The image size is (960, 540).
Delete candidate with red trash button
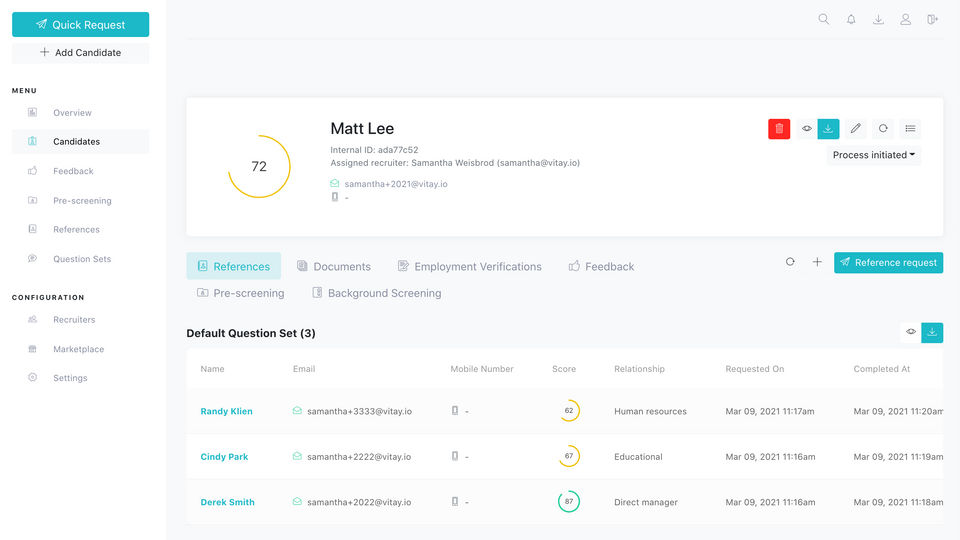pos(779,129)
